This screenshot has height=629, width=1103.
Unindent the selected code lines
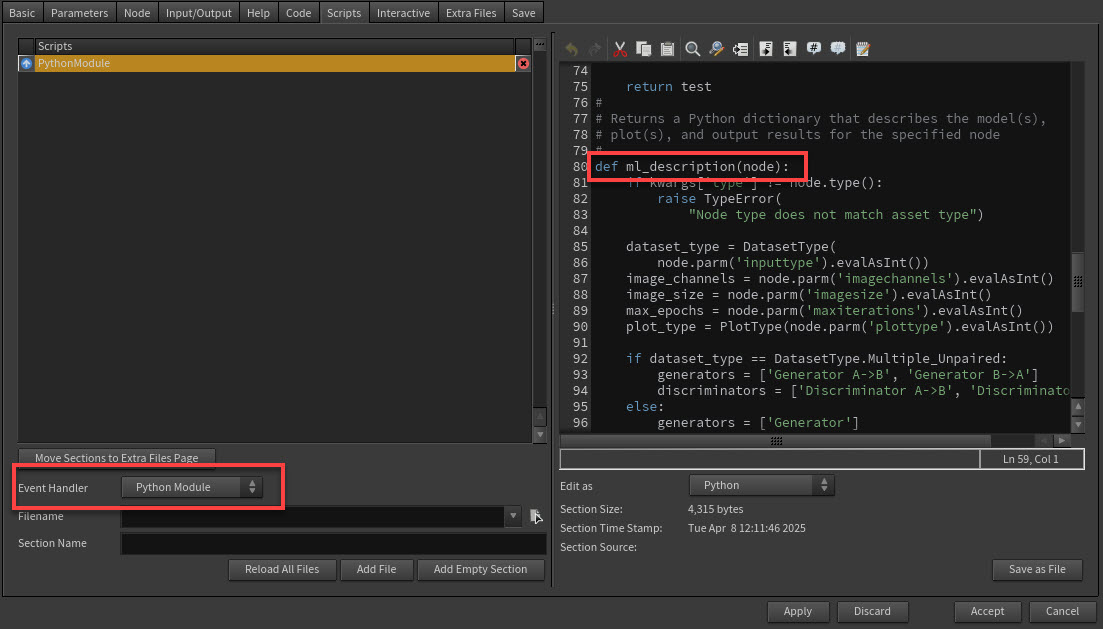pyautogui.click(x=790, y=49)
